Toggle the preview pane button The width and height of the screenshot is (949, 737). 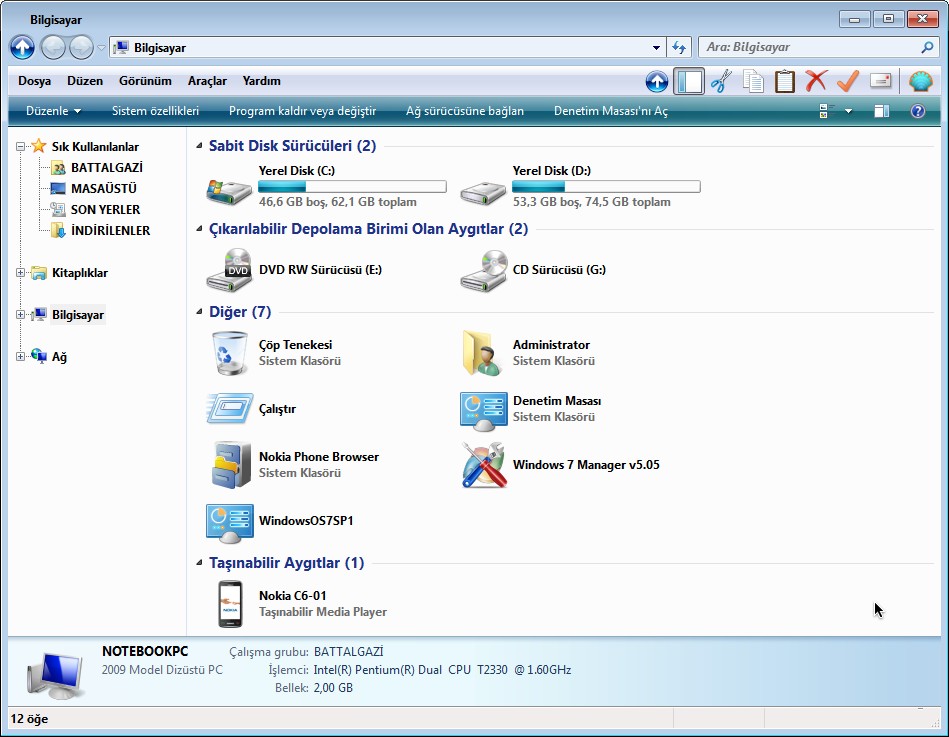click(882, 111)
